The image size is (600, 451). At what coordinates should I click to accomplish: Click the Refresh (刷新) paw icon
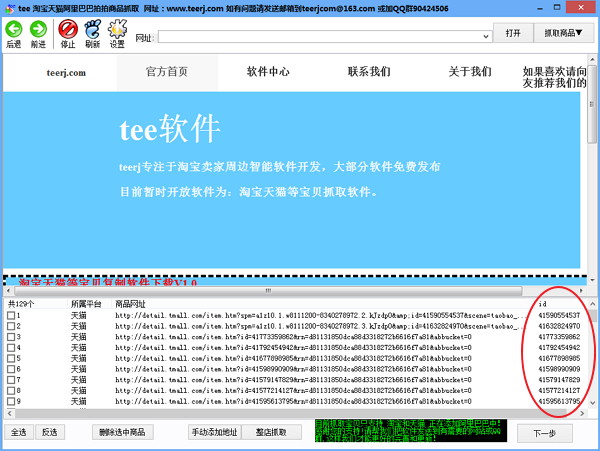click(x=93, y=29)
